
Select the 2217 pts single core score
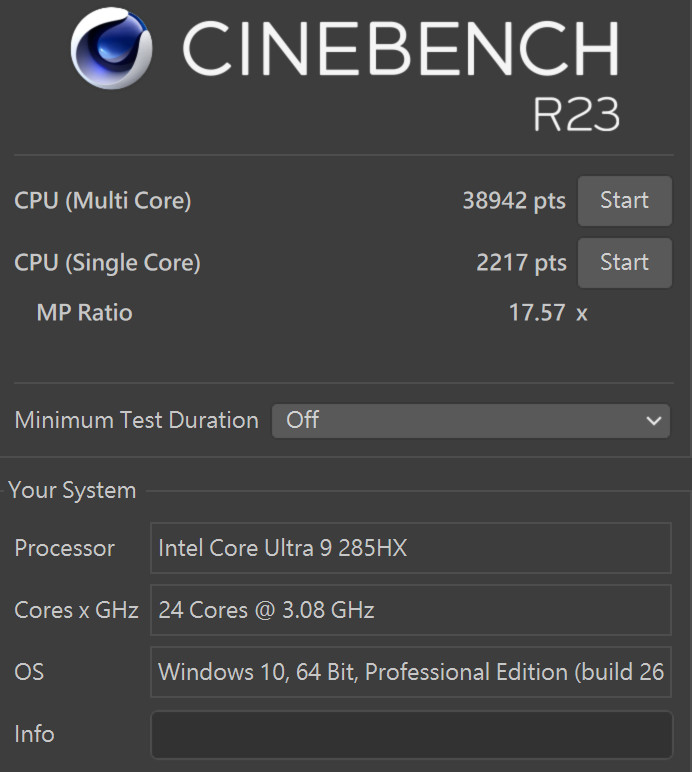(x=521, y=263)
